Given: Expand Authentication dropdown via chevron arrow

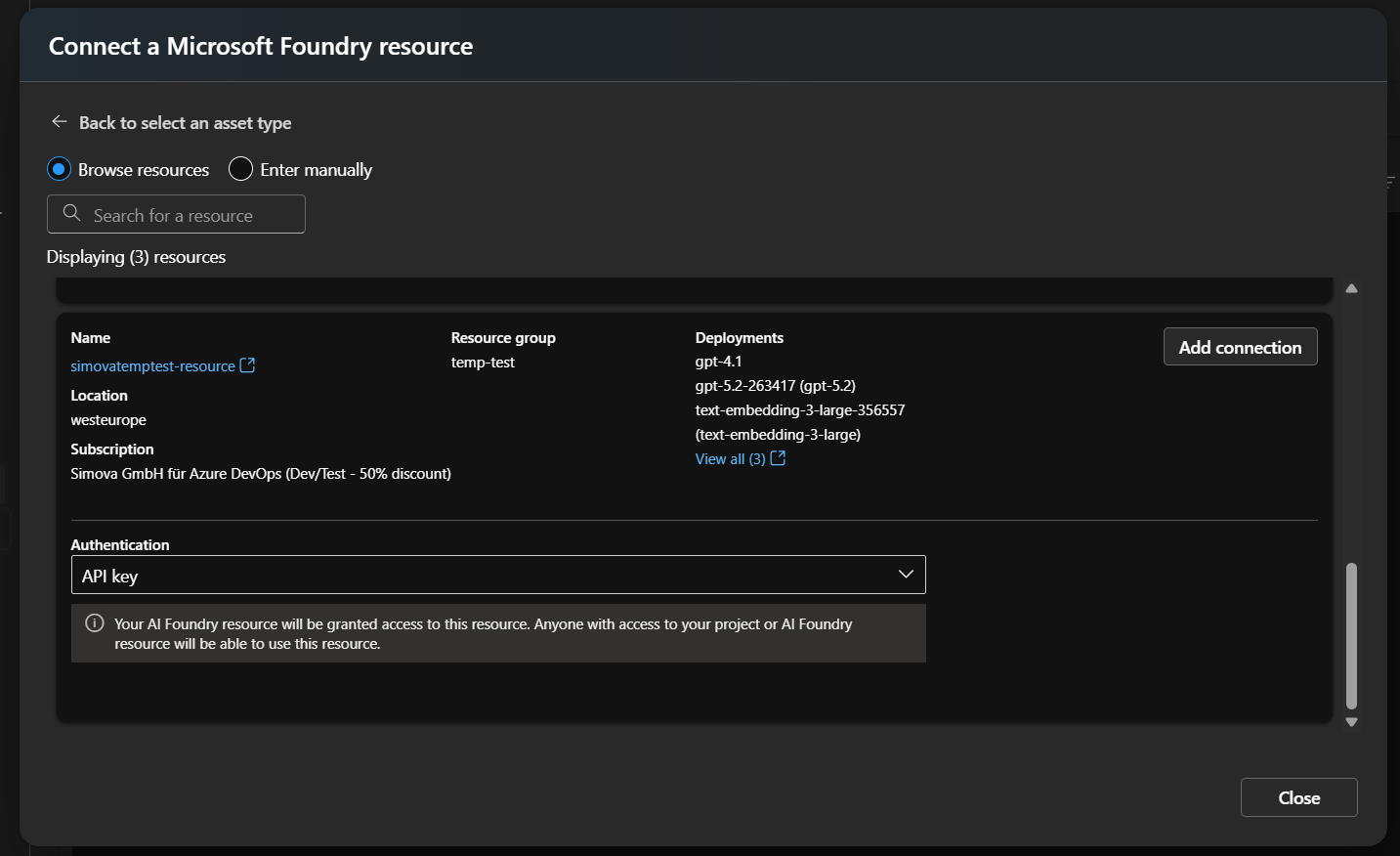Looking at the screenshot, I should pyautogui.click(x=906, y=575).
